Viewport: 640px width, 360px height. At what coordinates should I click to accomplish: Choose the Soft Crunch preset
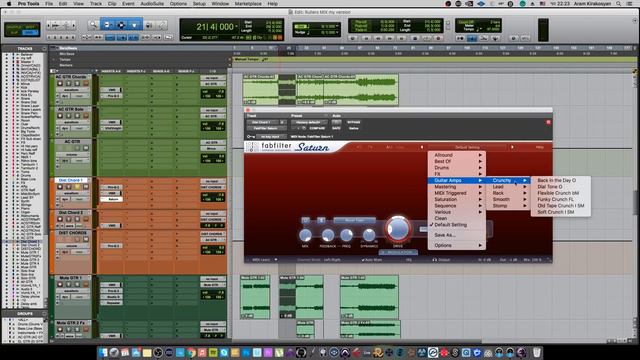(x=561, y=212)
